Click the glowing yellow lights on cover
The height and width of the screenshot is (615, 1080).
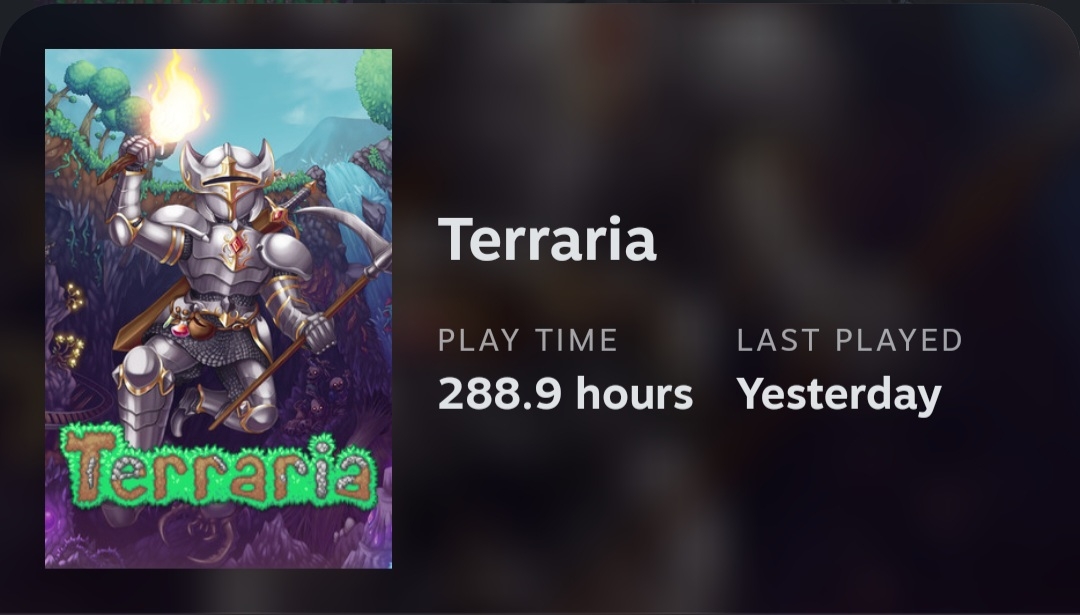[70, 324]
